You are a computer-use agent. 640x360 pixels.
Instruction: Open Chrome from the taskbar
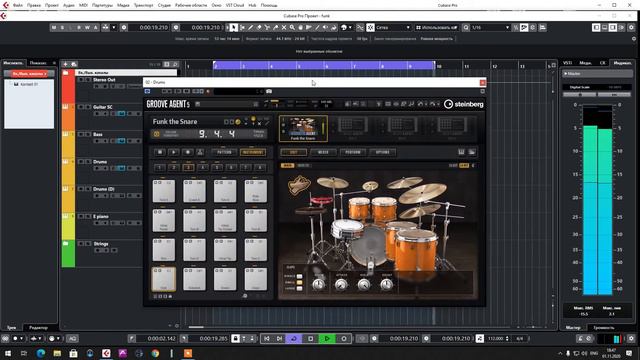156,353
